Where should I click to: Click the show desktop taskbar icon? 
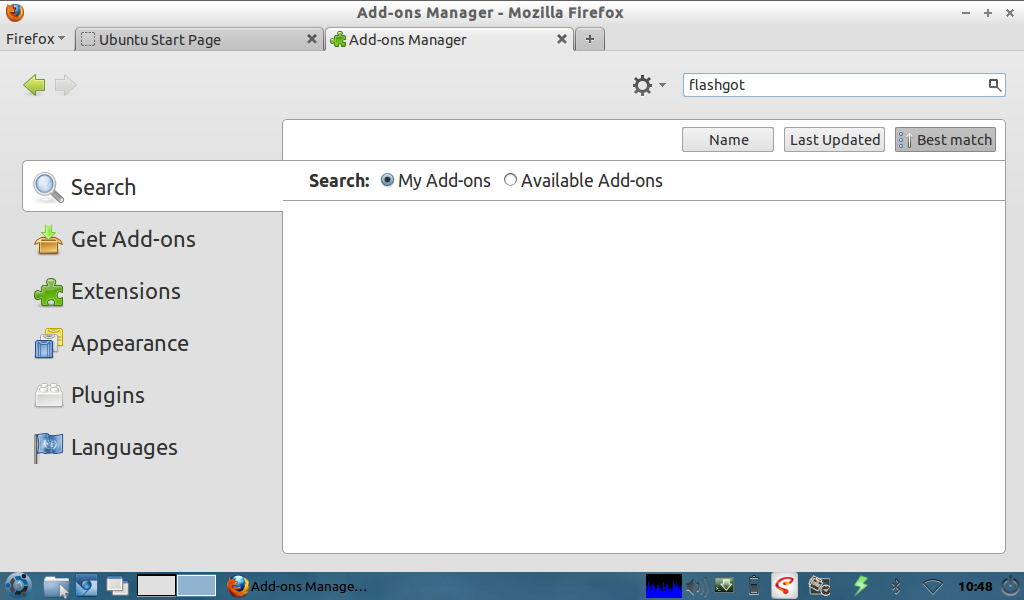(118, 586)
